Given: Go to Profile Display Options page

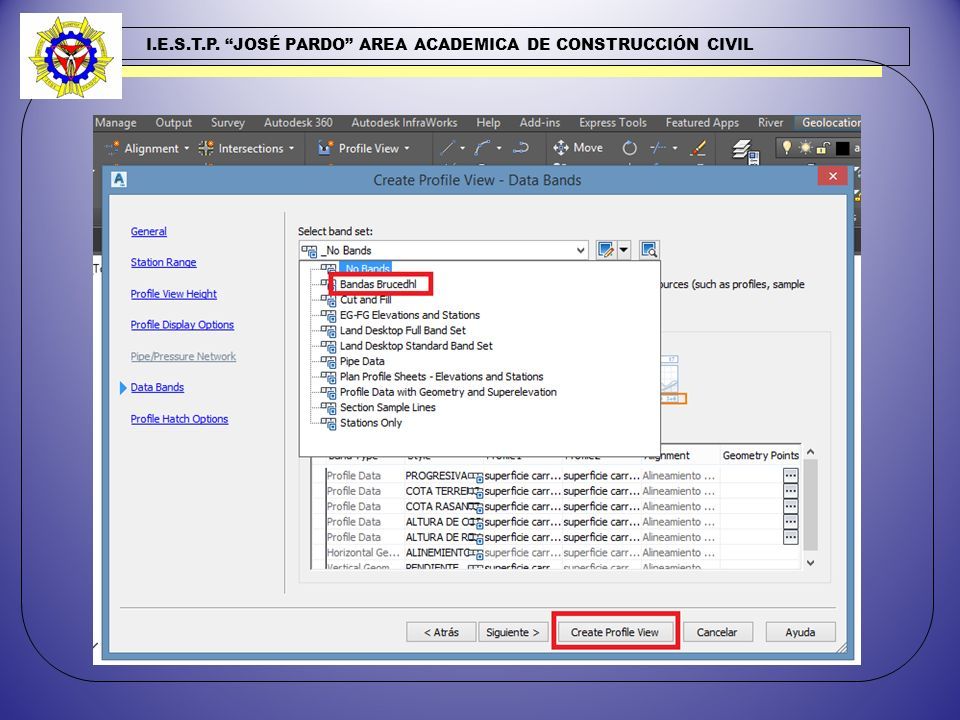Looking at the screenshot, I should point(182,324).
